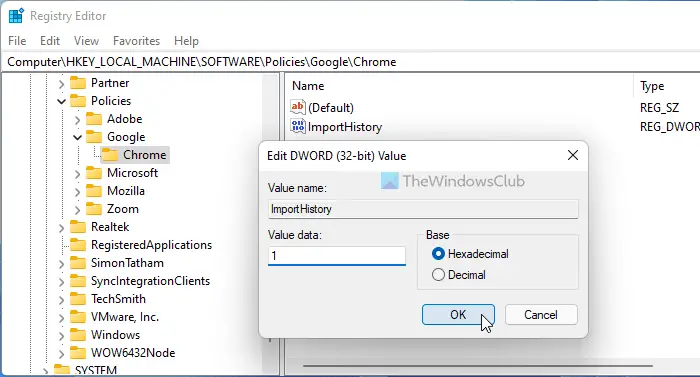This screenshot has width=700, height=377.
Task: Click the Policies folder icon
Action: (78, 101)
